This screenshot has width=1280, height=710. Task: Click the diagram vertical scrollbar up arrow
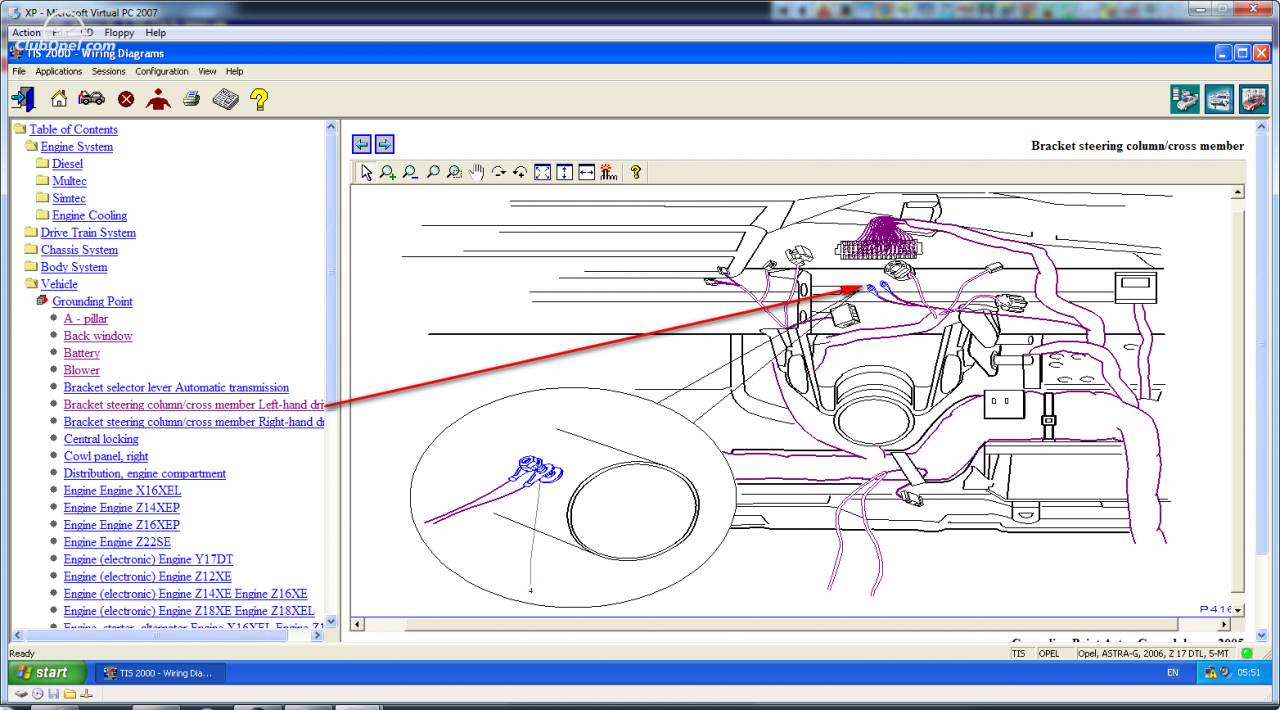1238,192
